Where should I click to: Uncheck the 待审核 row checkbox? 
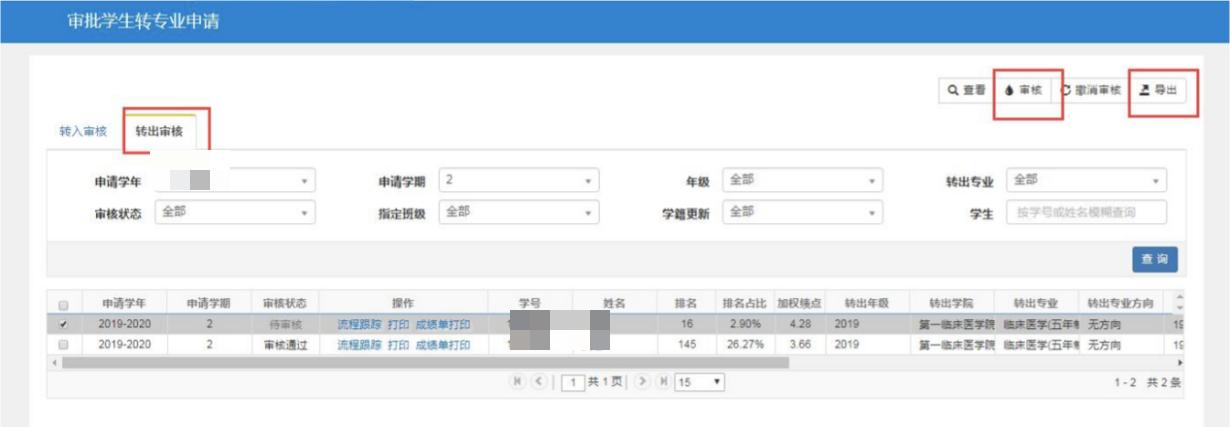[x=64, y=324]
